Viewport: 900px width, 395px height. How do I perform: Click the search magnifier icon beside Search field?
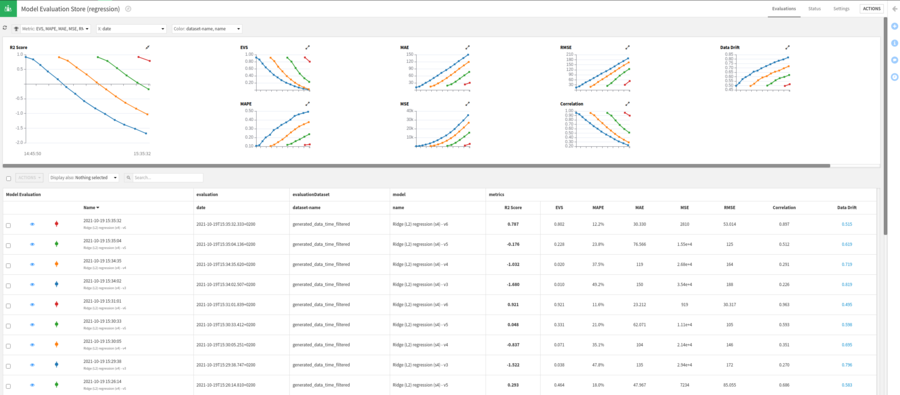(x=129, y=178)
